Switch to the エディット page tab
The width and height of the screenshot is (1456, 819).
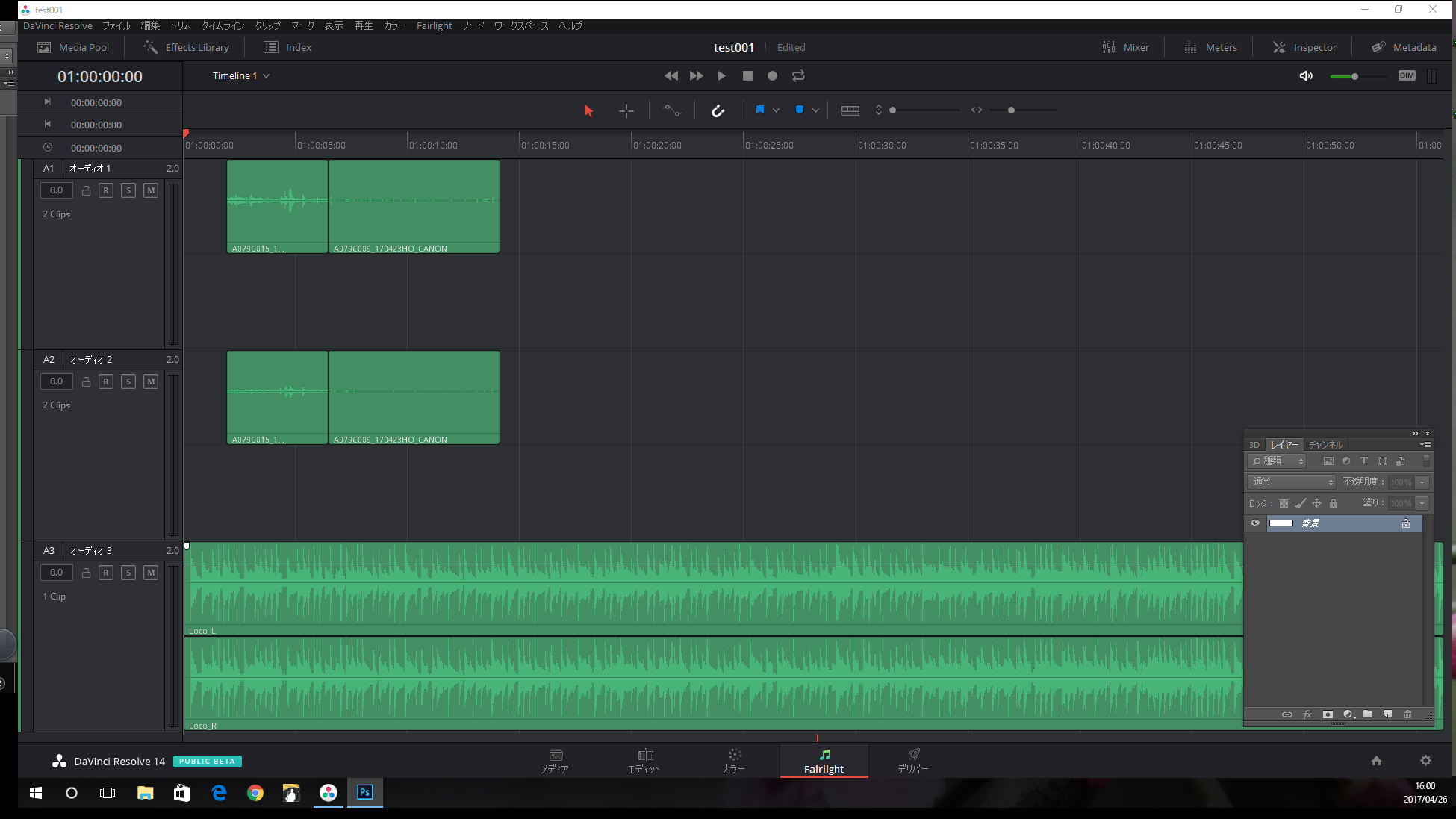click(644, 760)
